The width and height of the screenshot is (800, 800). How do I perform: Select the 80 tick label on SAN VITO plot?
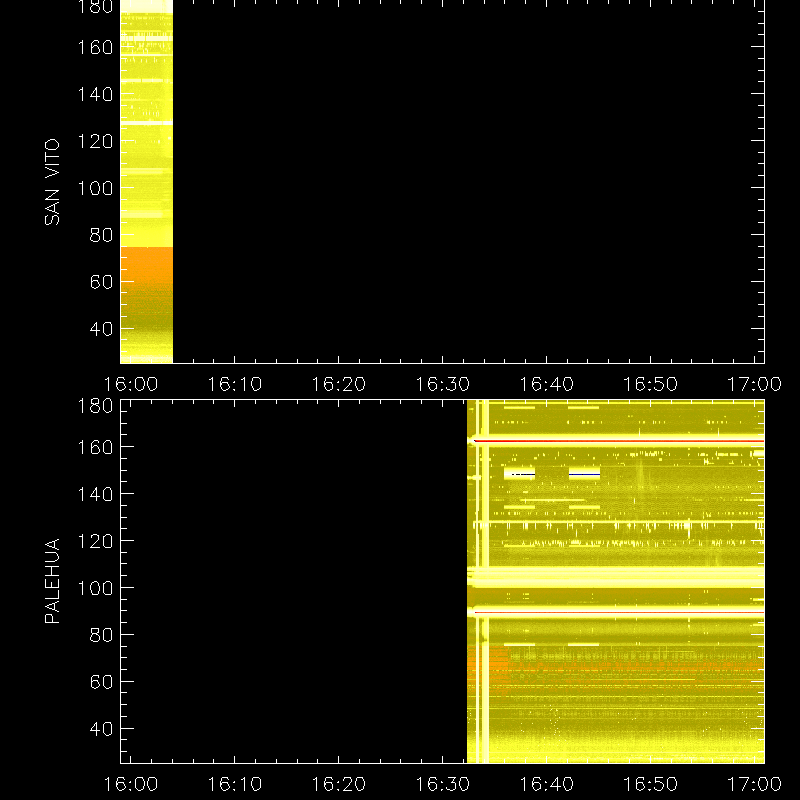[101, 235]
